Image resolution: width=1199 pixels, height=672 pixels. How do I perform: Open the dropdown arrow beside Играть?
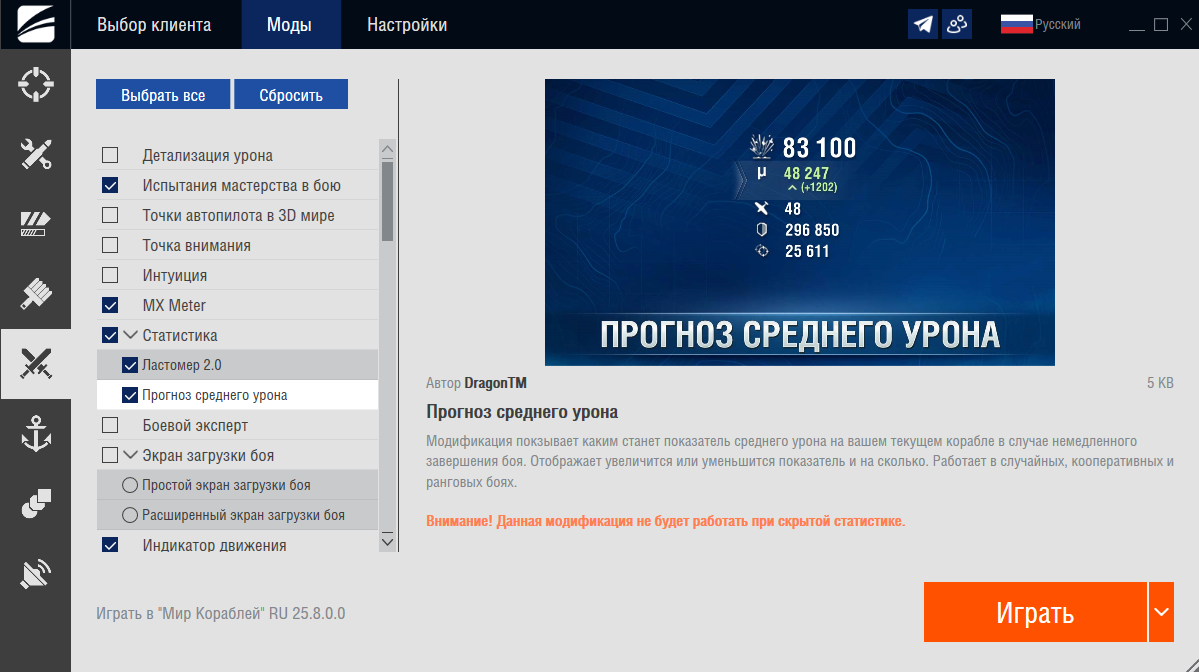[1162, 612]
